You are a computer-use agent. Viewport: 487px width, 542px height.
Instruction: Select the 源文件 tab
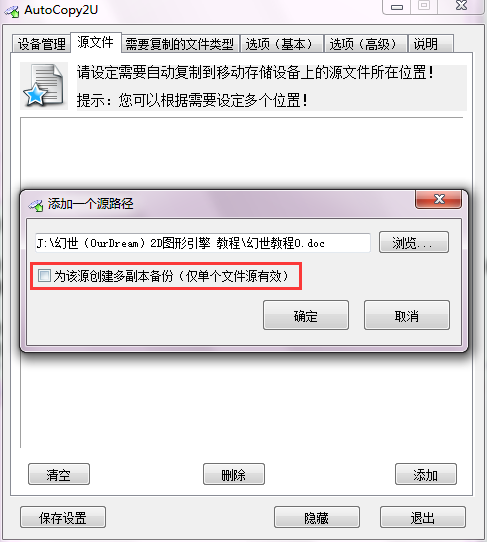96,43
